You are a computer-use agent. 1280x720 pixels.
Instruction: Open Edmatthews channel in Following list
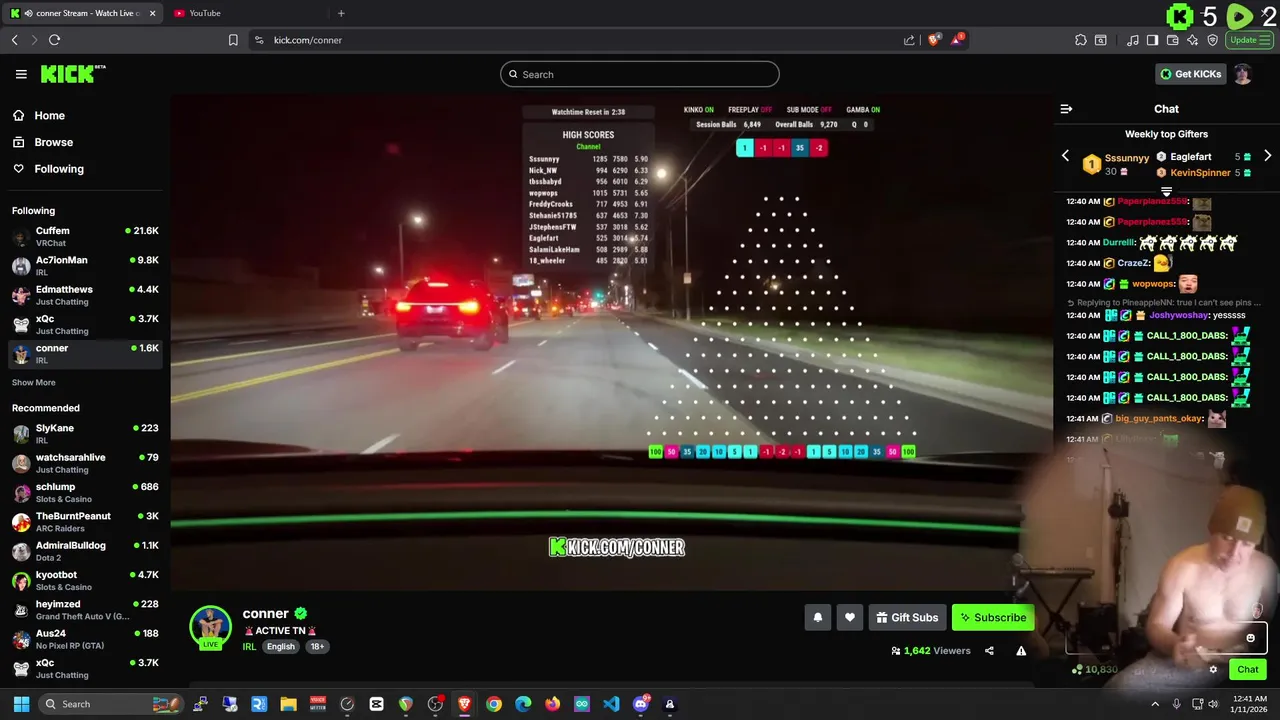[x=84, y=295]
